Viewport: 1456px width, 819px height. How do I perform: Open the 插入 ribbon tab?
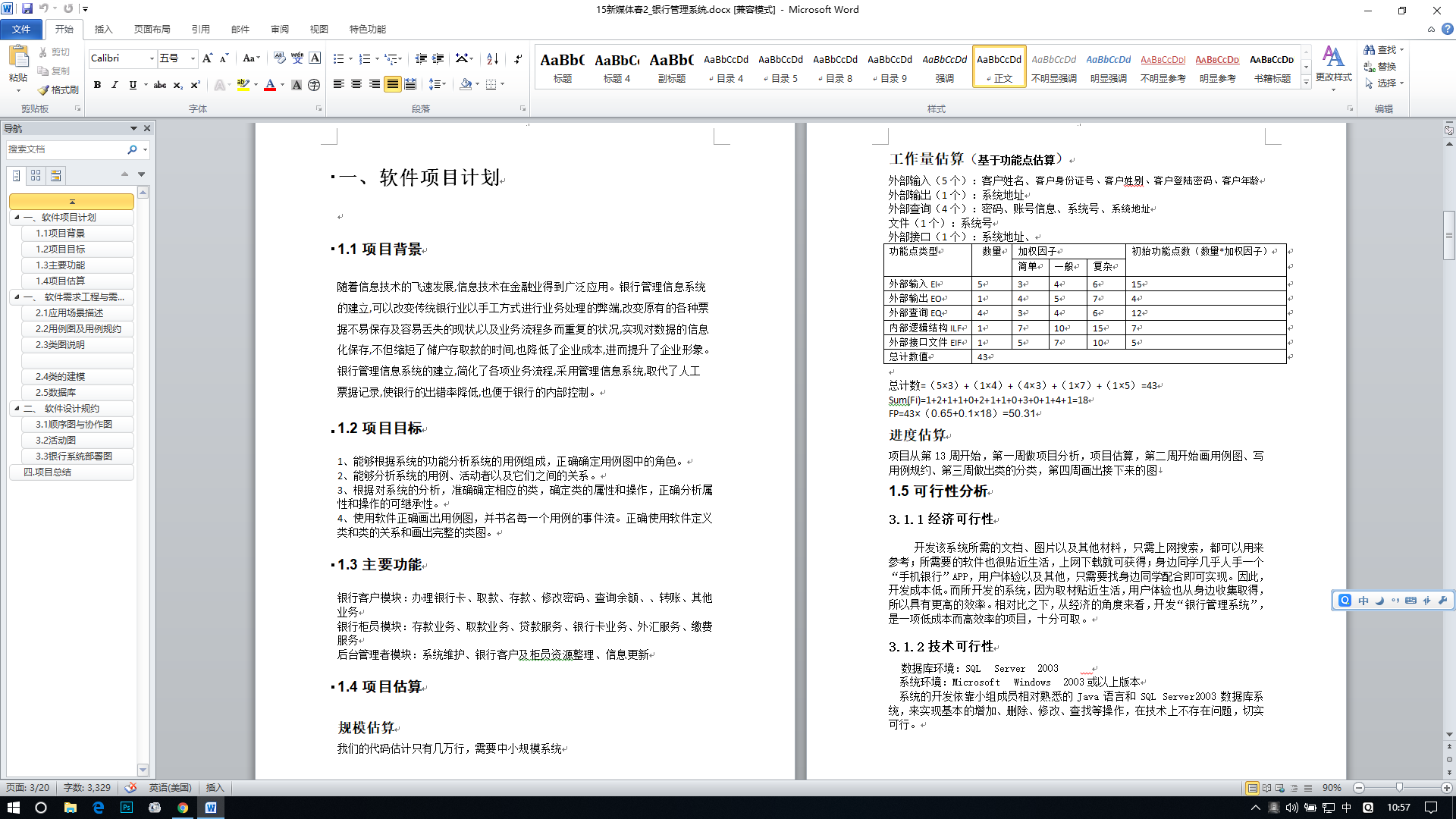click(x=103, y=29)
